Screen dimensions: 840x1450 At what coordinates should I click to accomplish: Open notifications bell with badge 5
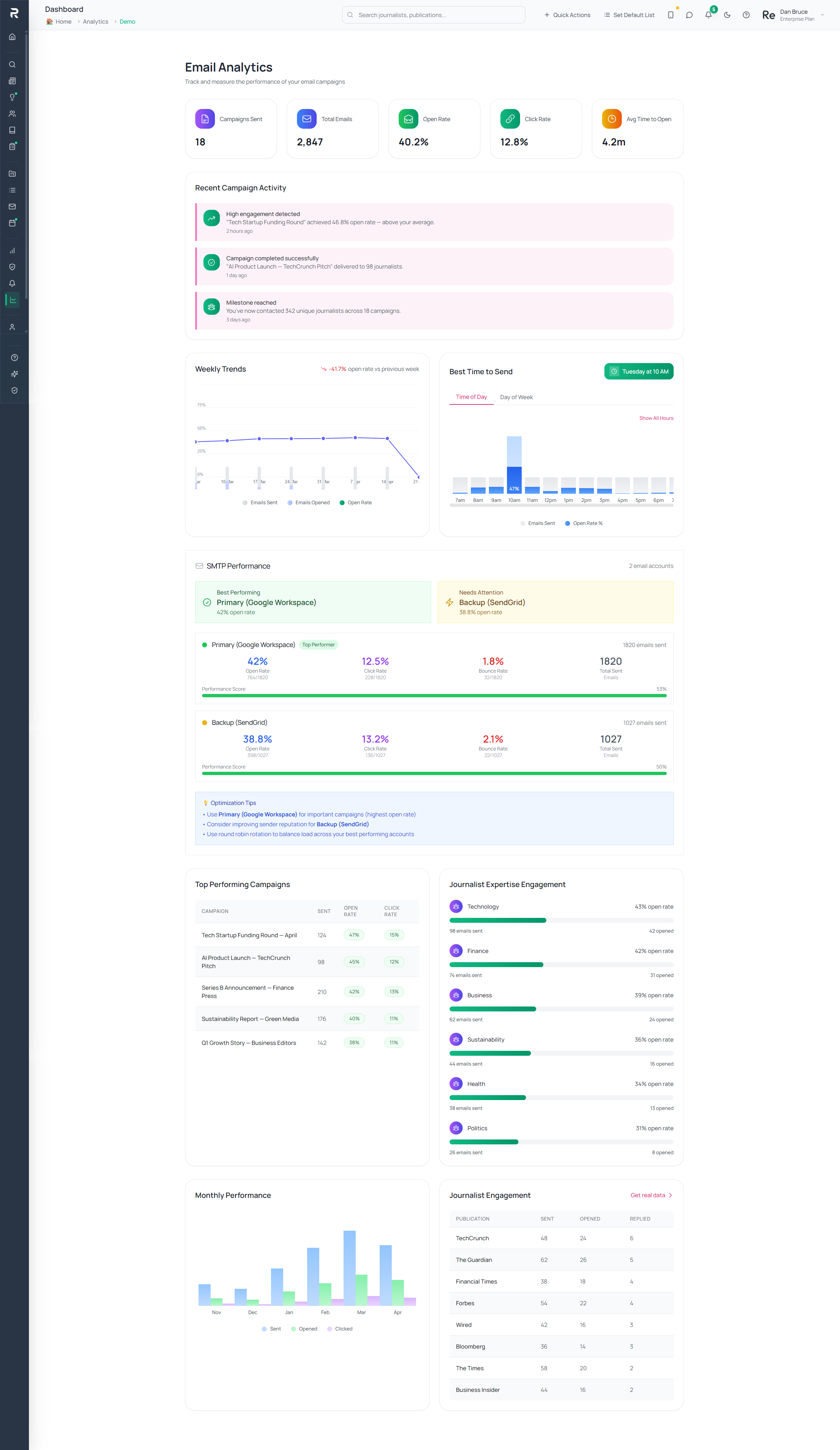(x=708, y=15)
